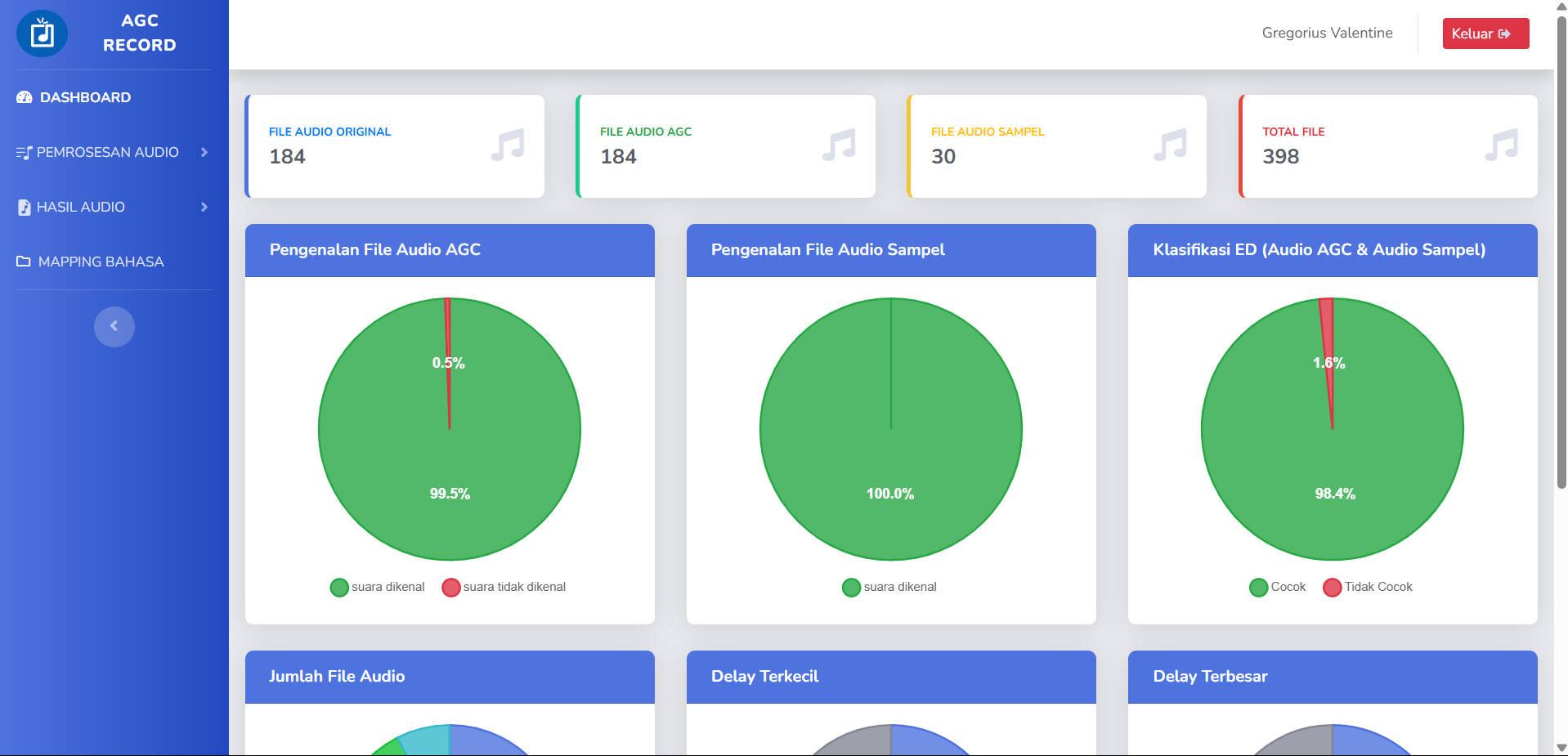Click the 'Klasifikasi ED (Audio AGC & Audio Sampel)' header
The width and height of the screenshot is (1568, 756).
click(x=1333, y=250)
